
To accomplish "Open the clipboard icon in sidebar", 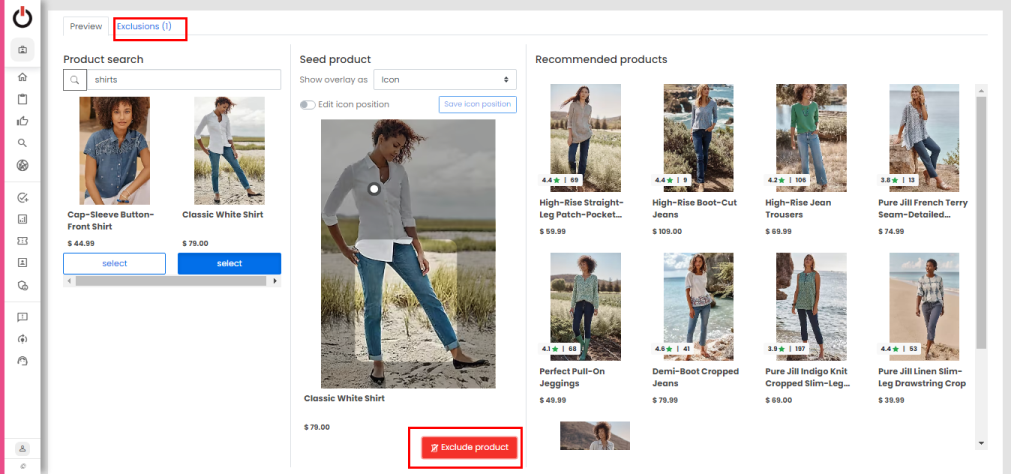I will click(22, 99).
